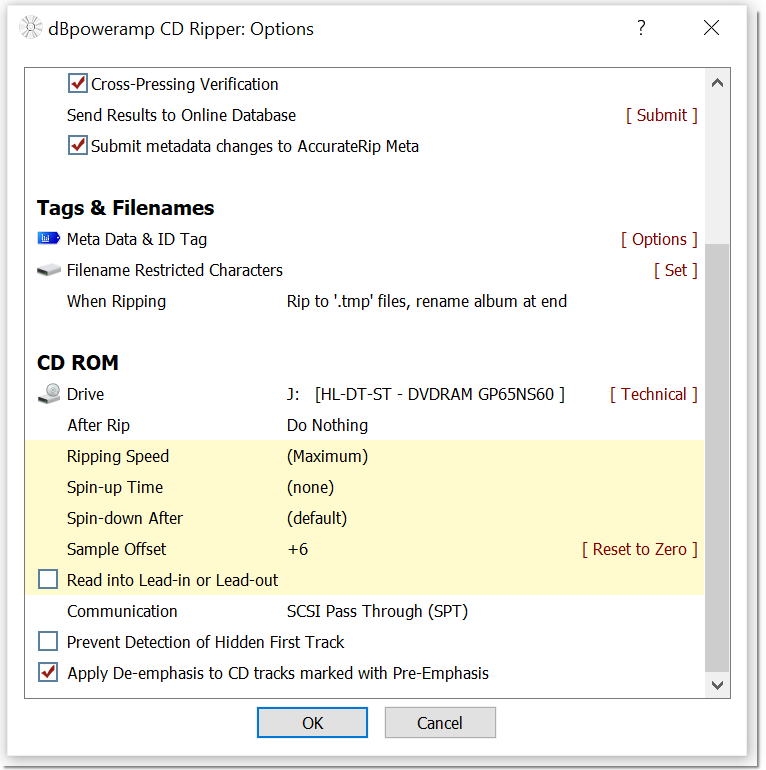Click the Meta Data & ID Tag icon

(48, 239)
